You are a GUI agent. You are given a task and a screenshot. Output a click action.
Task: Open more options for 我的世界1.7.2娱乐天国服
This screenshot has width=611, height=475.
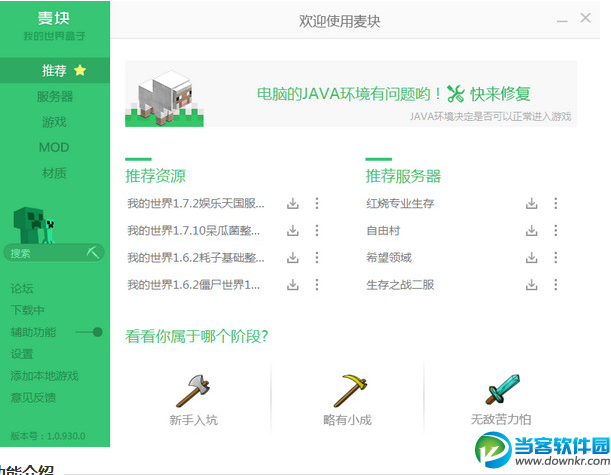coord(317,203)
